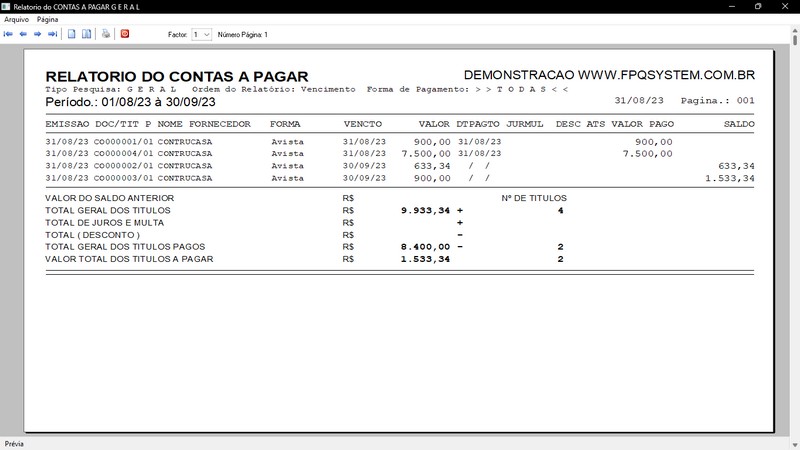800x450 pixels.
Task: Select single page view icon
Action: [x=72, y=34]
